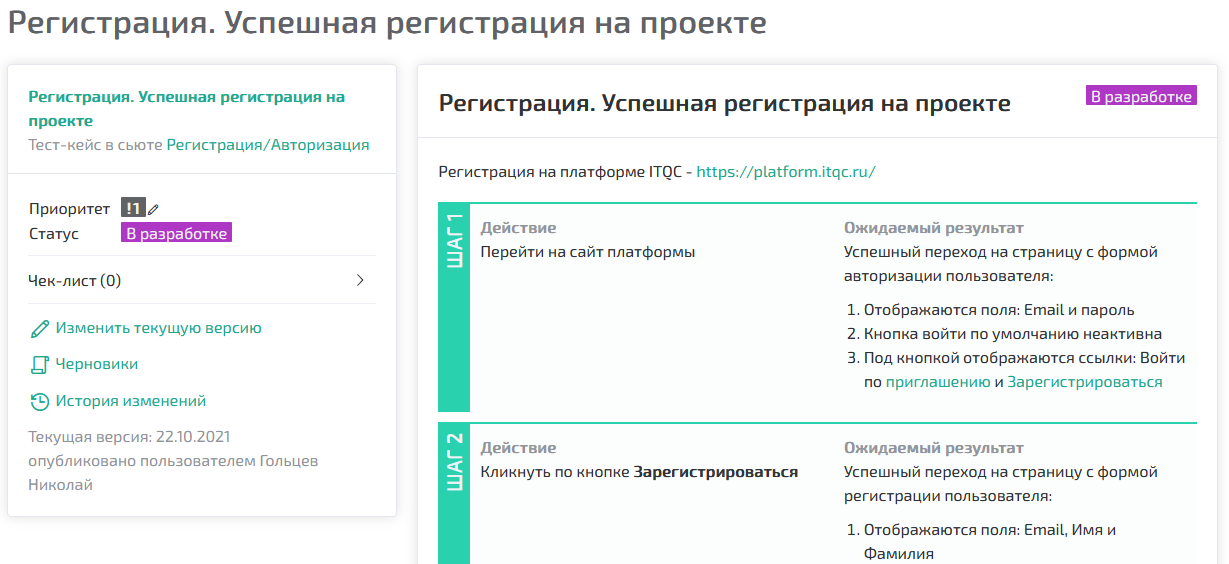The height and width of the screenshot is (564, 1229).
Task: Click the pencil icon for editing current version
Action: coord(39,328)
